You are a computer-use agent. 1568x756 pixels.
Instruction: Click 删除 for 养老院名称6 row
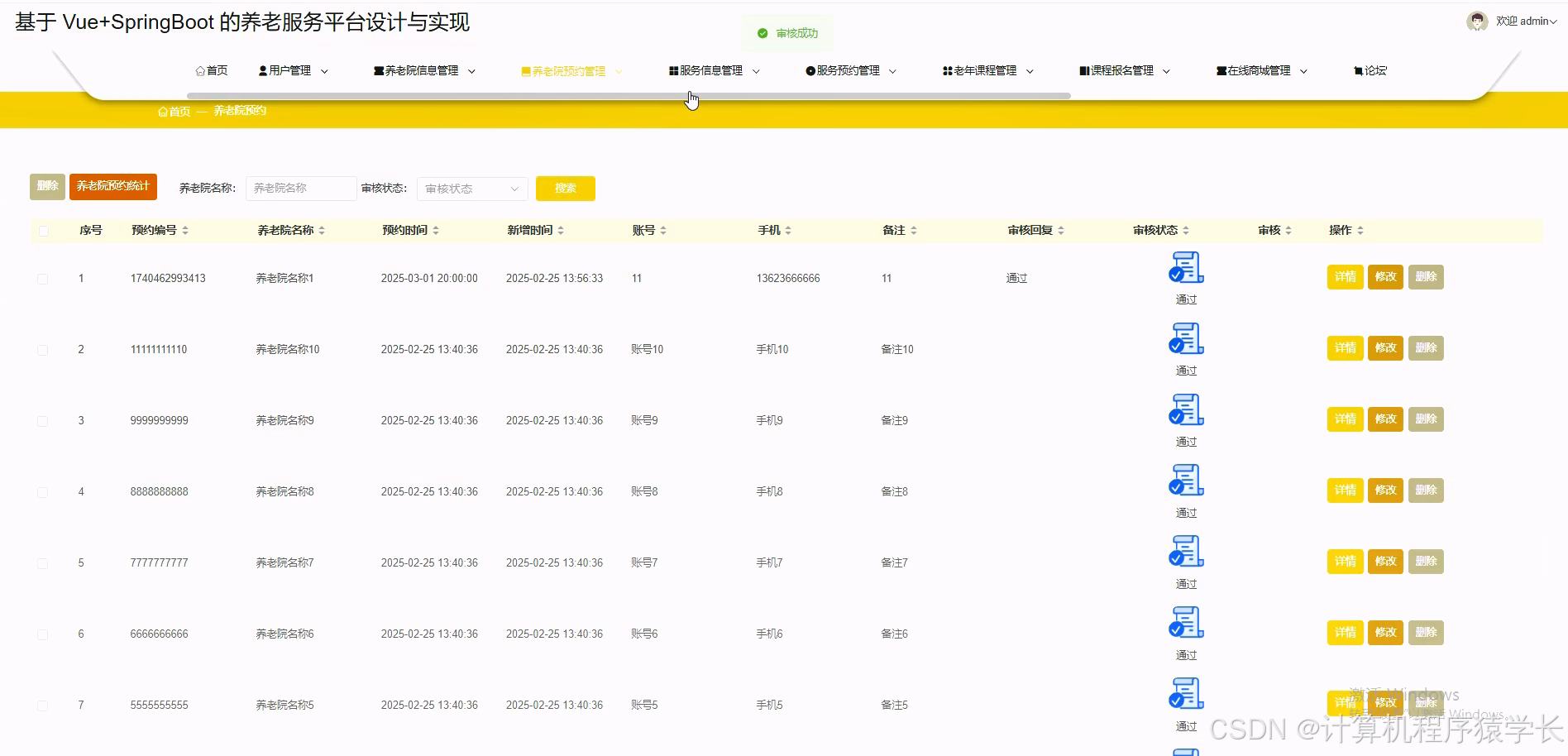point(1426,633)
